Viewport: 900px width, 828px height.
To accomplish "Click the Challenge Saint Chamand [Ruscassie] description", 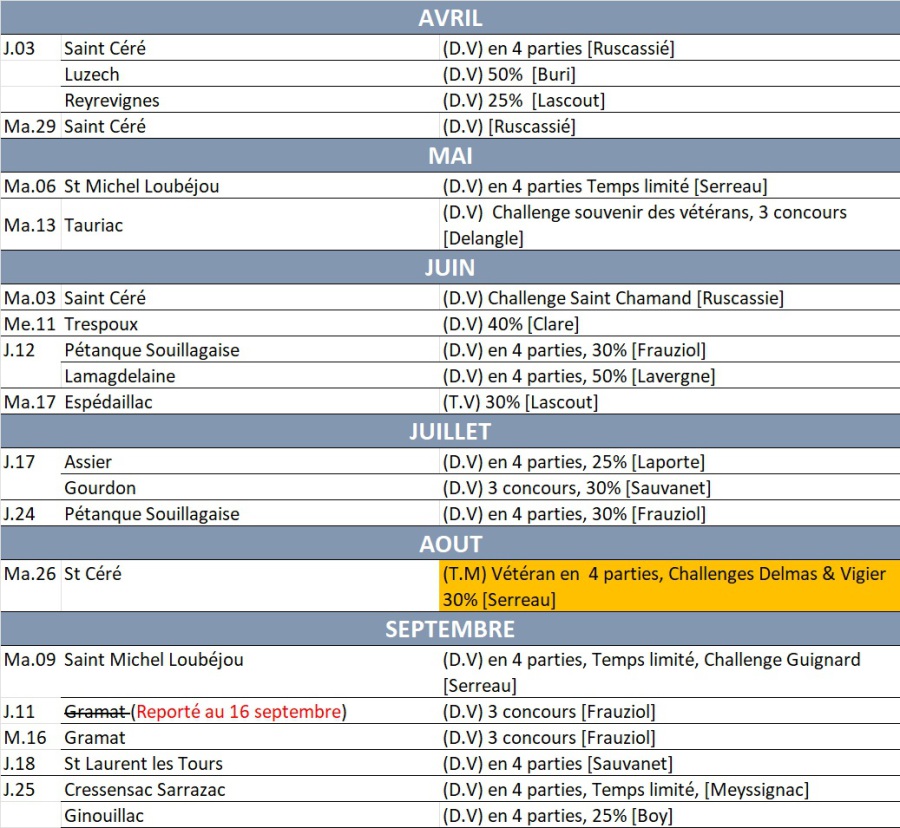I will click(612, 298).
